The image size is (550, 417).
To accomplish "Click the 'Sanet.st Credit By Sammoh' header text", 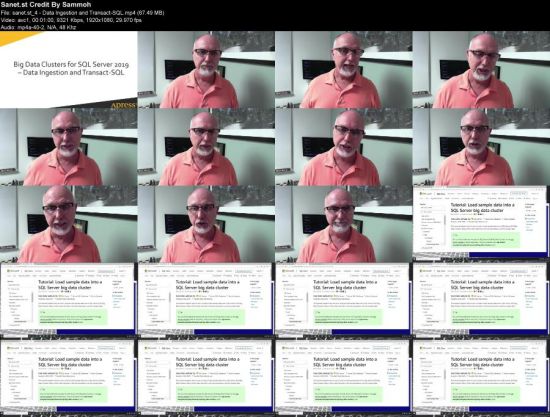I will tap(46, 5).
